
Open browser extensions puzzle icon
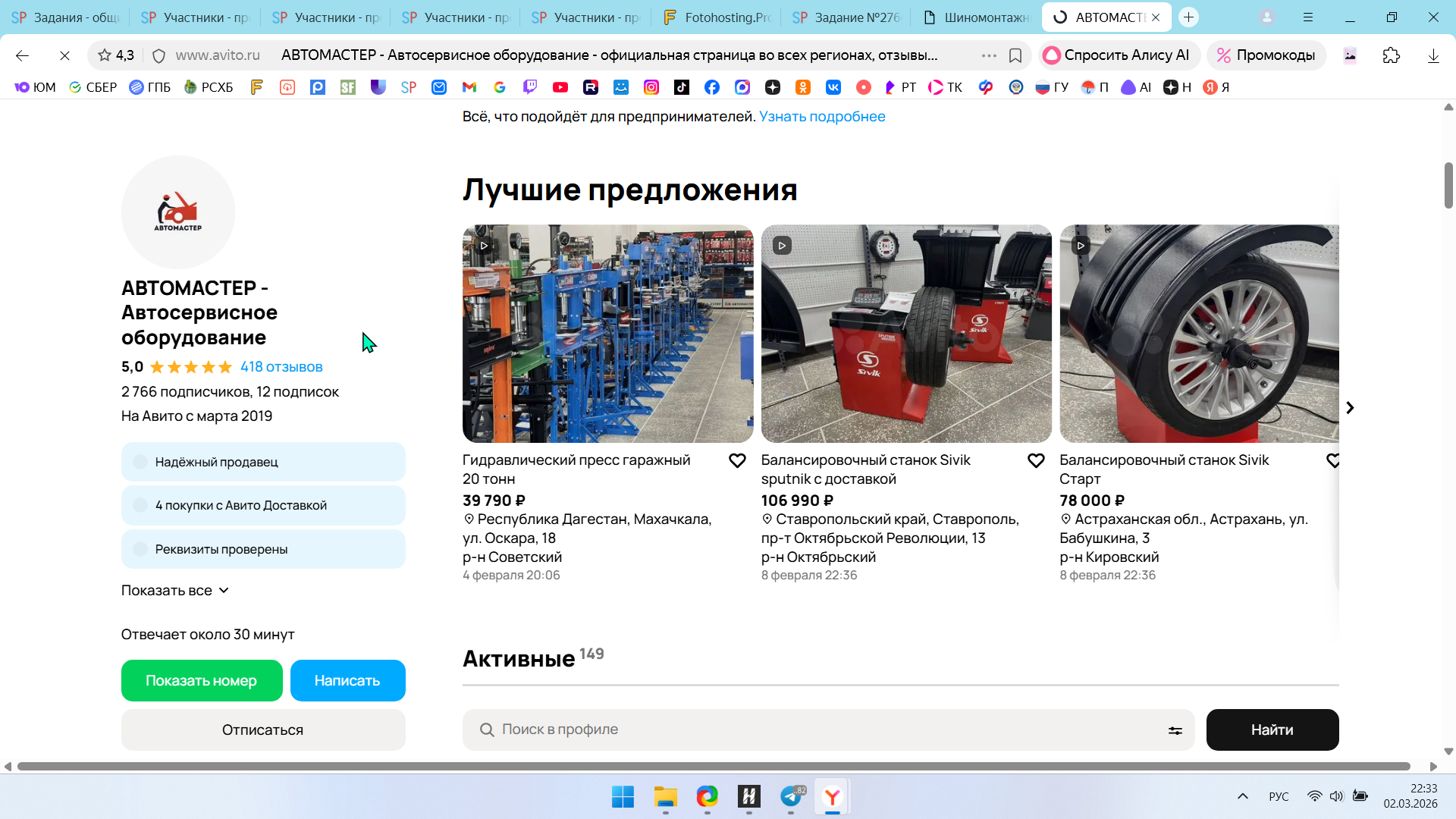pos(1391,55)
